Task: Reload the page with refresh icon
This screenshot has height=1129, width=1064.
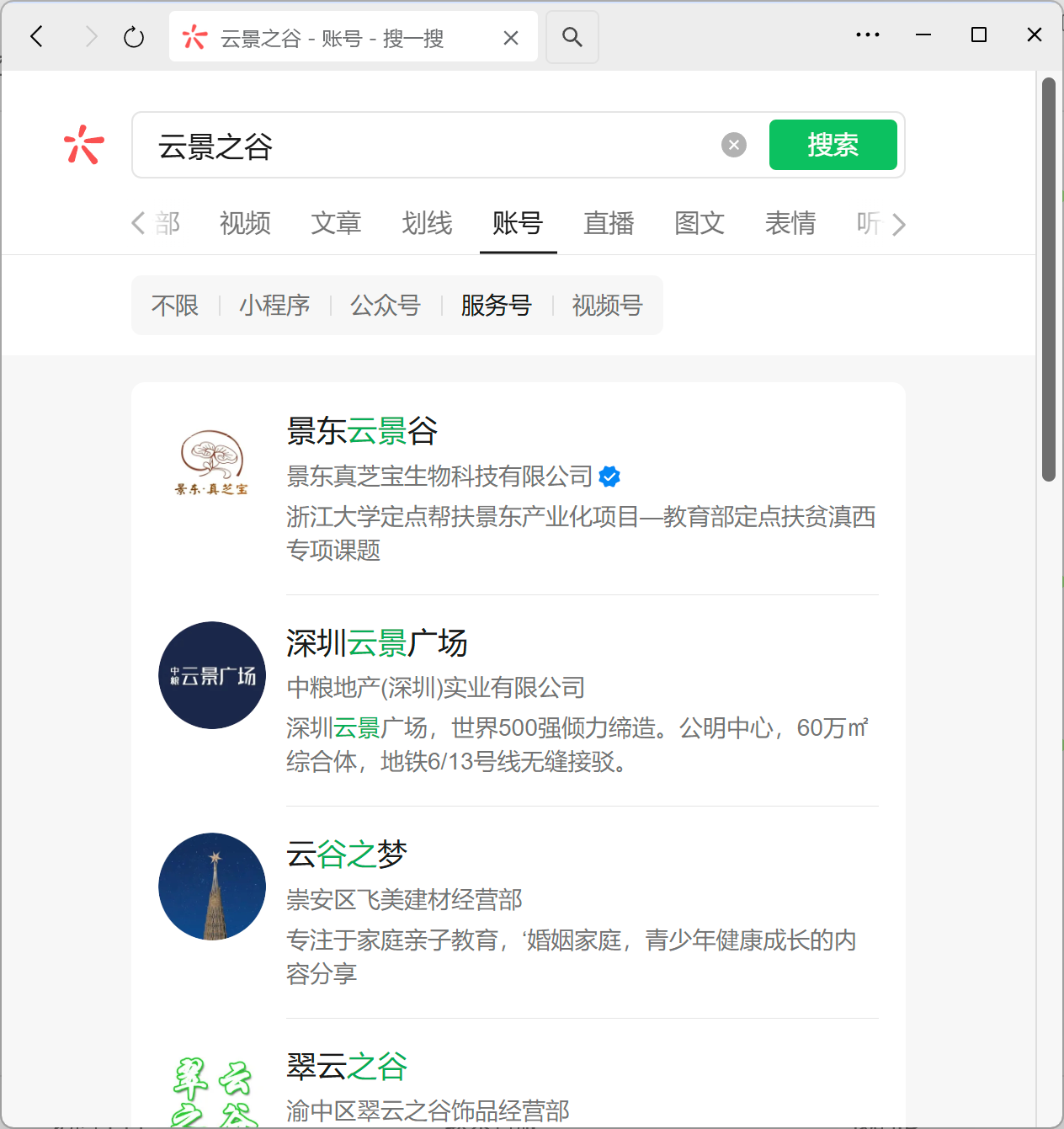Action: (x=134, y=37)
